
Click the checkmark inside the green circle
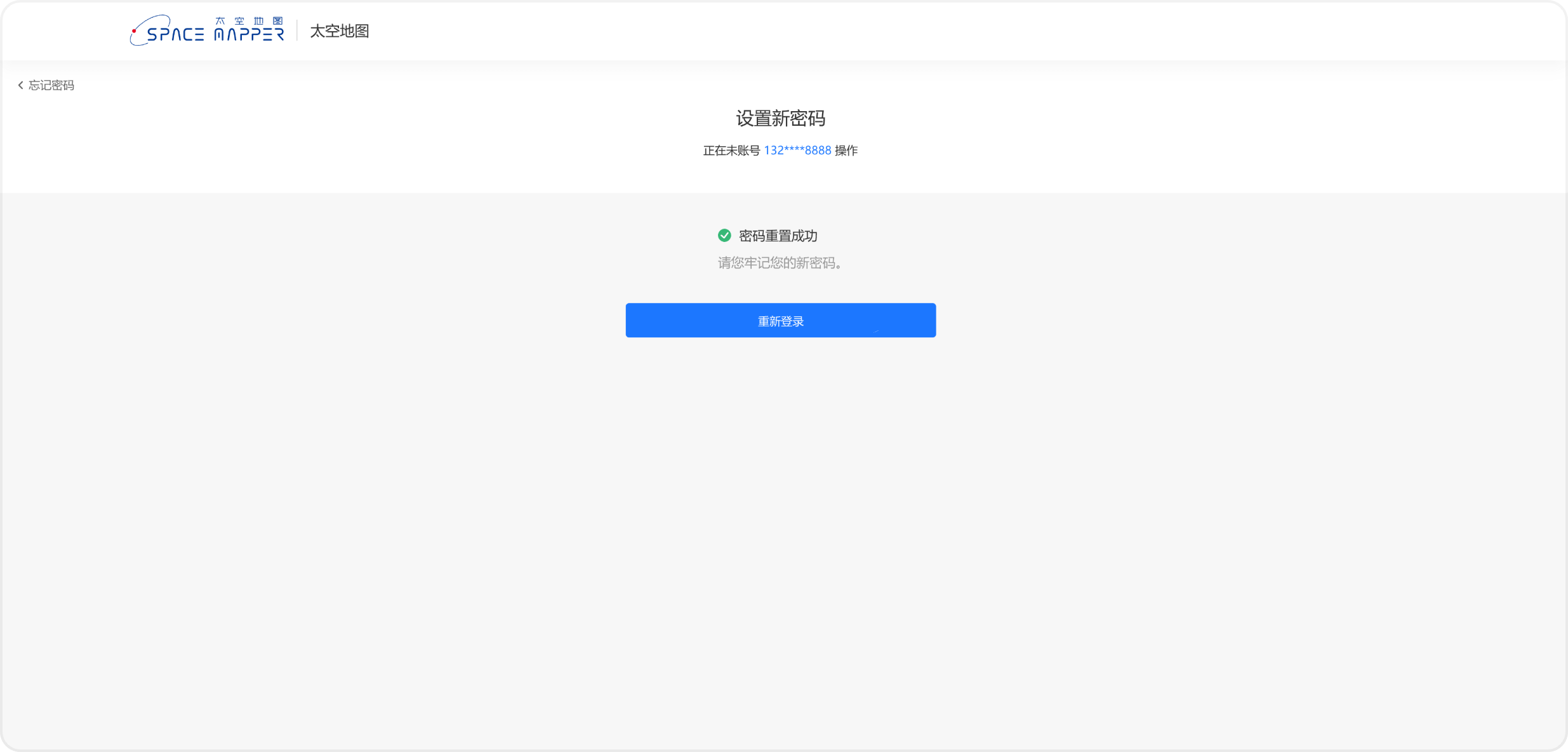point(726,236)
